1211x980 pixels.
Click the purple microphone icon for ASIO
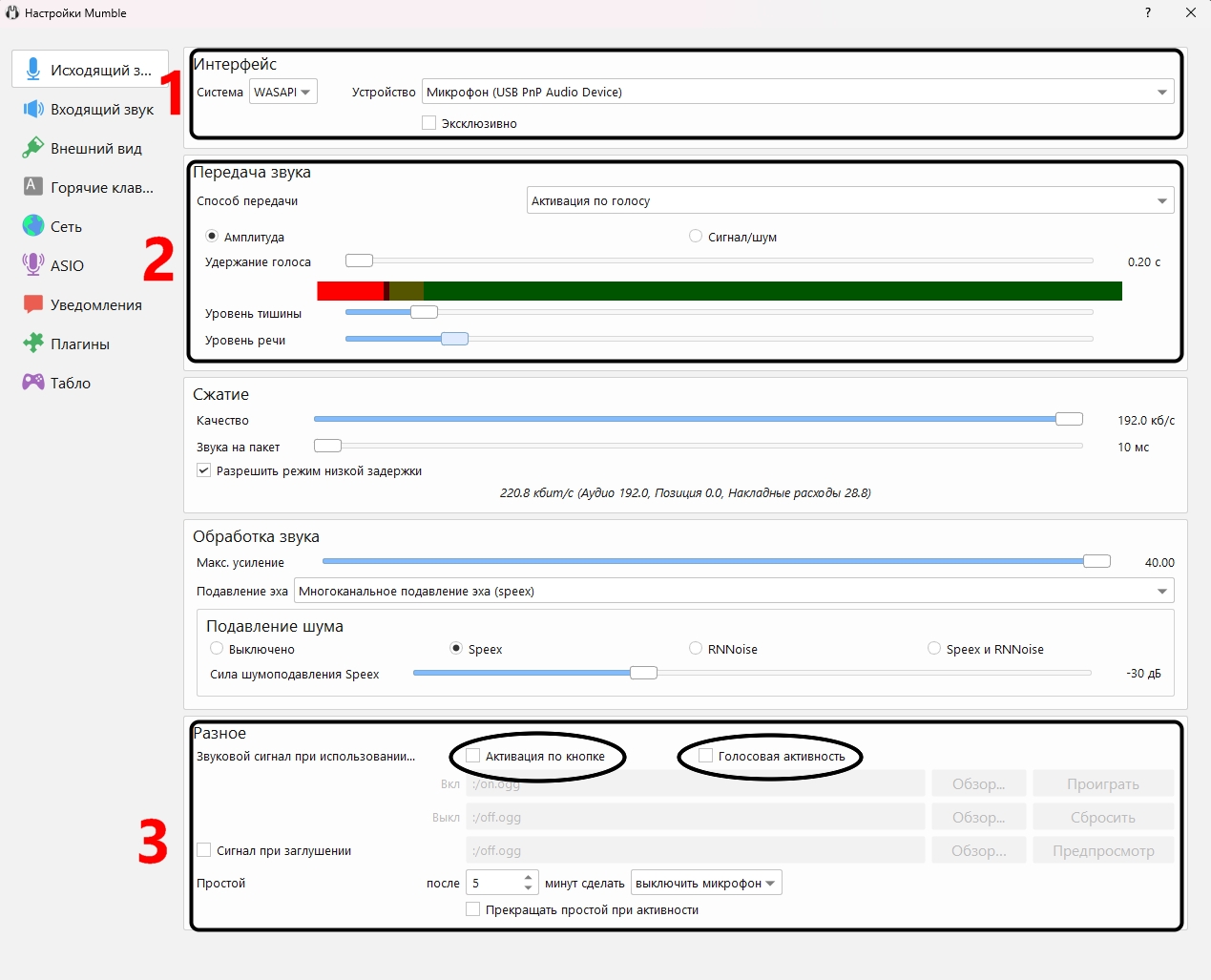tap(33, 264)
